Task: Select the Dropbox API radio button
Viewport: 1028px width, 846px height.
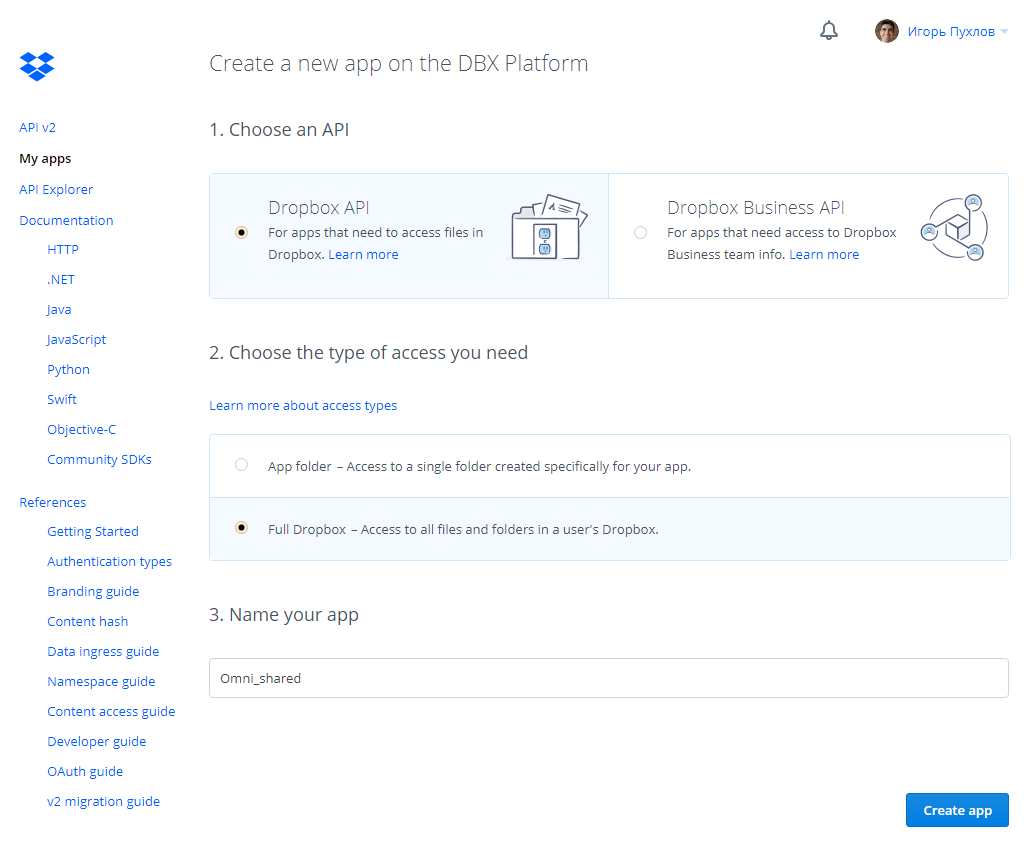Action: pyautogui.click(x=241, y=232)
